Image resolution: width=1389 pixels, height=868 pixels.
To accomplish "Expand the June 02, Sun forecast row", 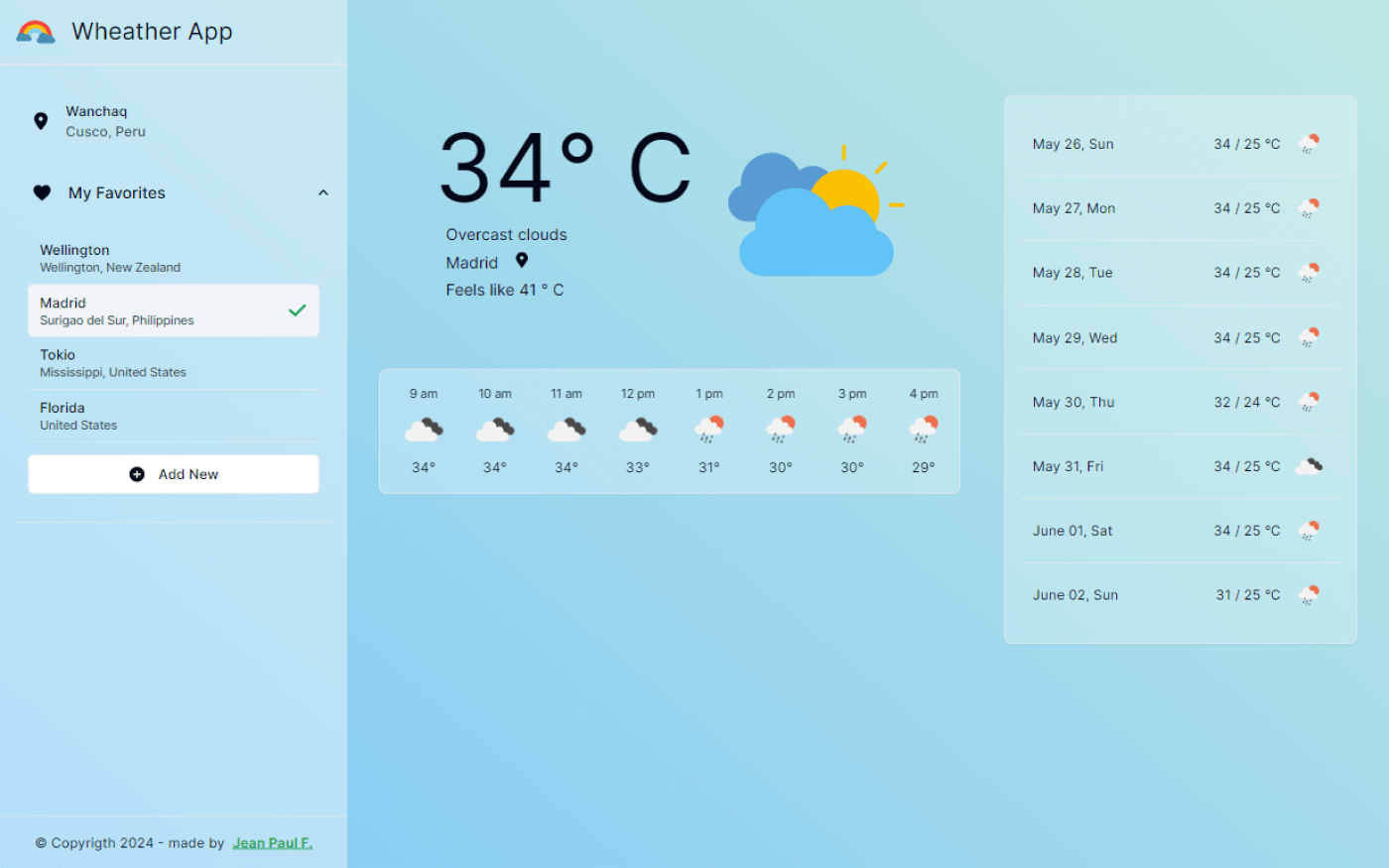I will pos(1180,594).
